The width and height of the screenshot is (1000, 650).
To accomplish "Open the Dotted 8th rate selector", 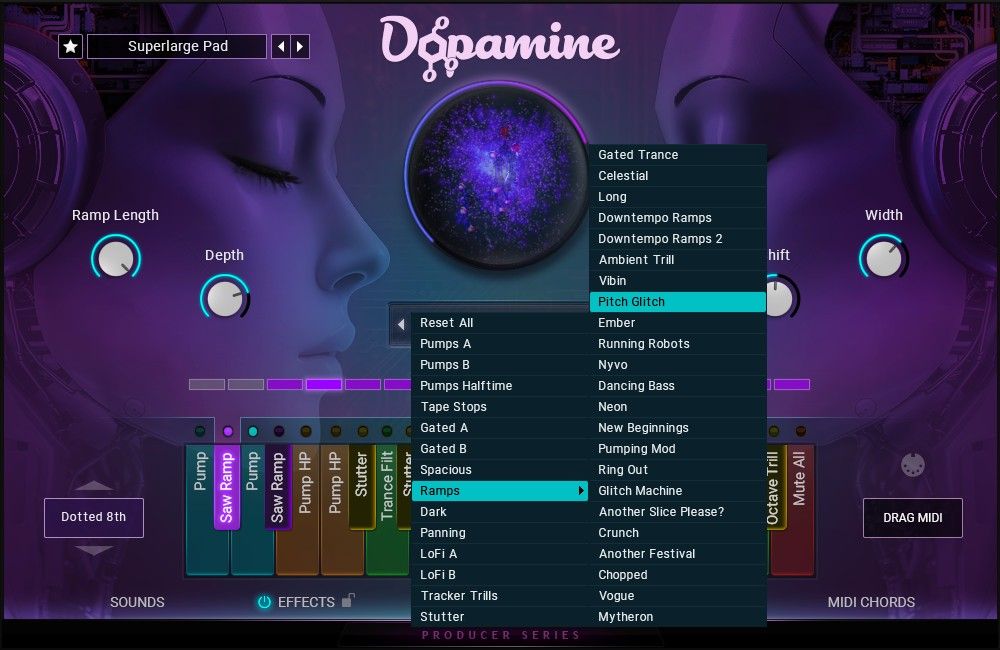I will [94, 517].
